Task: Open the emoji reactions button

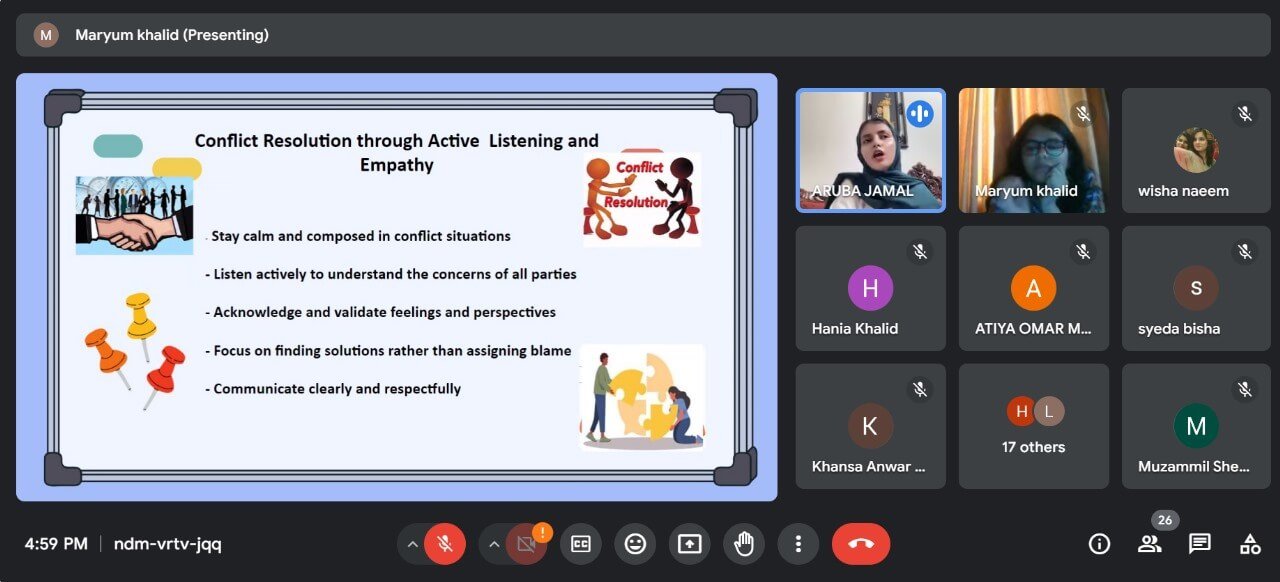Action: (635, 544)
